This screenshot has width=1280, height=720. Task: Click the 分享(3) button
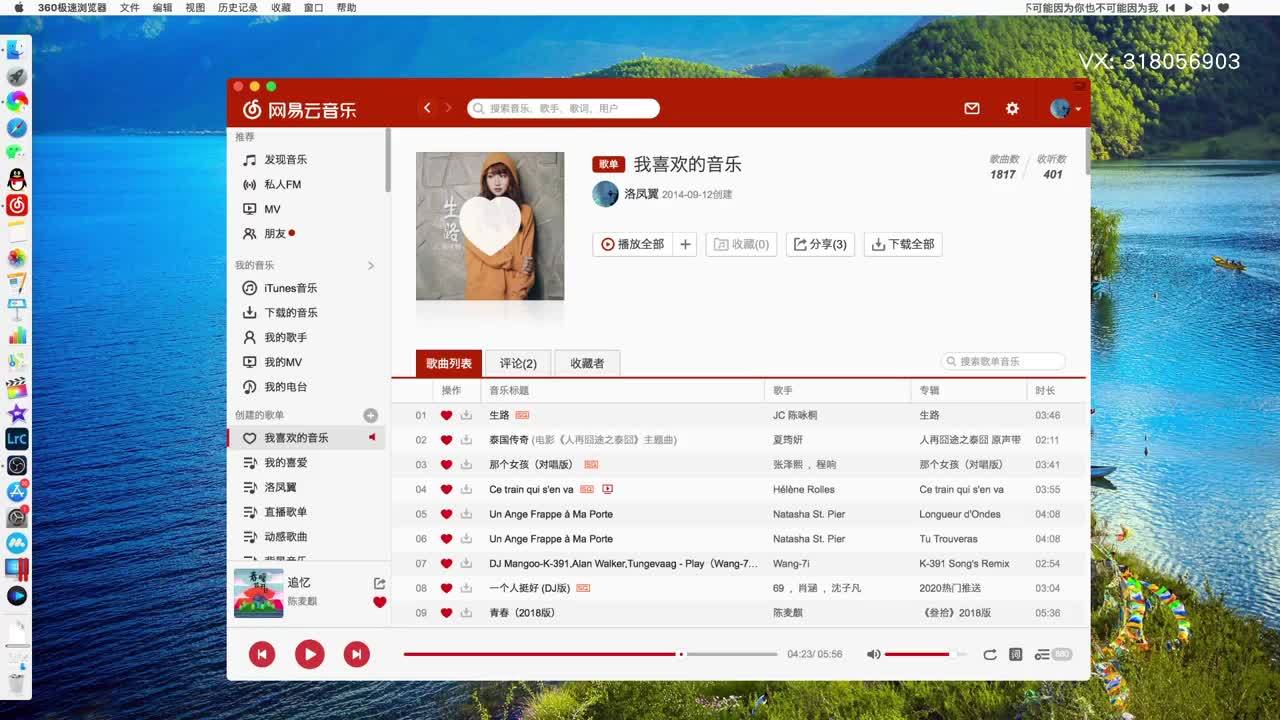point(820,244)
